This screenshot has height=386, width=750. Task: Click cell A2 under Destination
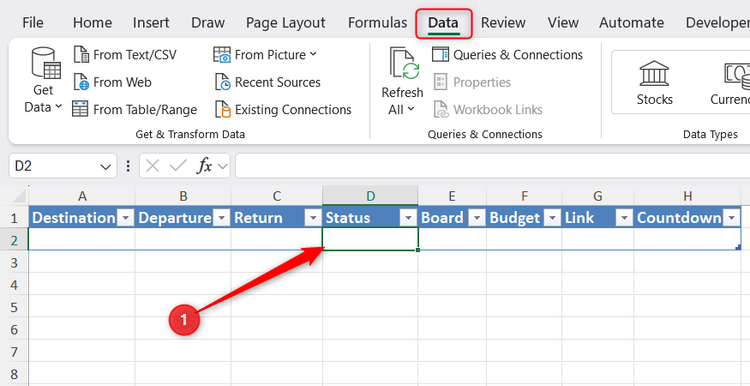82,239
